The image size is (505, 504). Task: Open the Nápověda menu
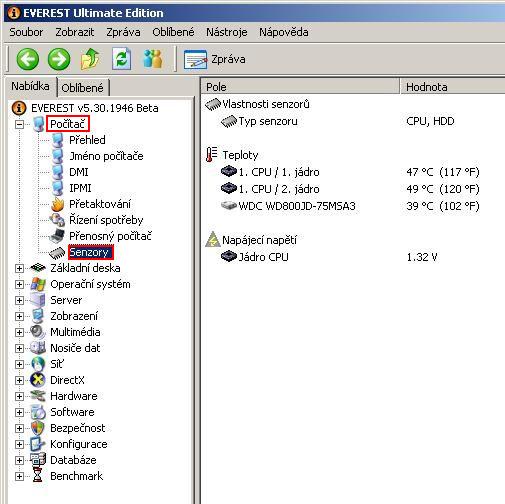[x=284, y=32]
